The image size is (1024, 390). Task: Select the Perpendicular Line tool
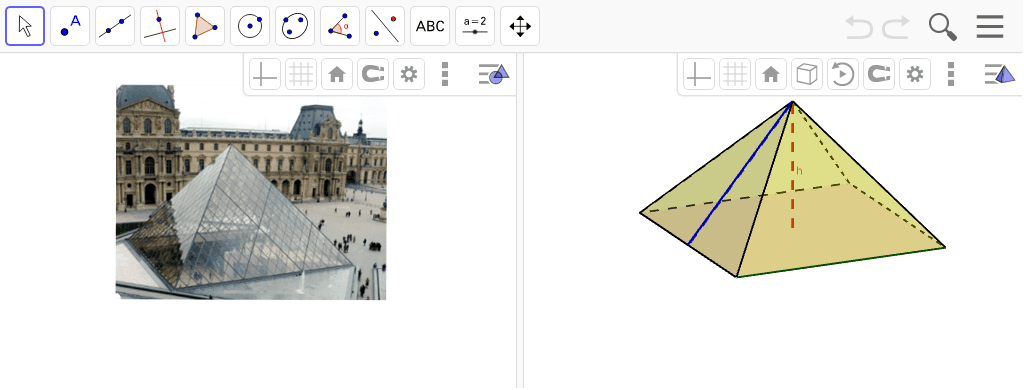click(x=160, y=26)
